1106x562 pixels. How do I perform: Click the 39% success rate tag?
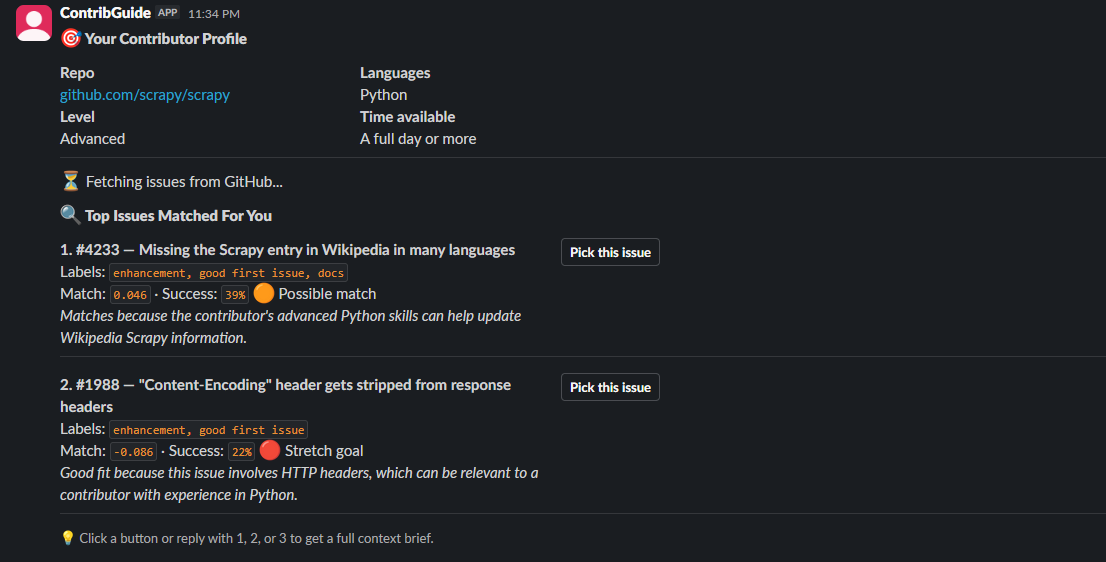[x=235, y=295]
